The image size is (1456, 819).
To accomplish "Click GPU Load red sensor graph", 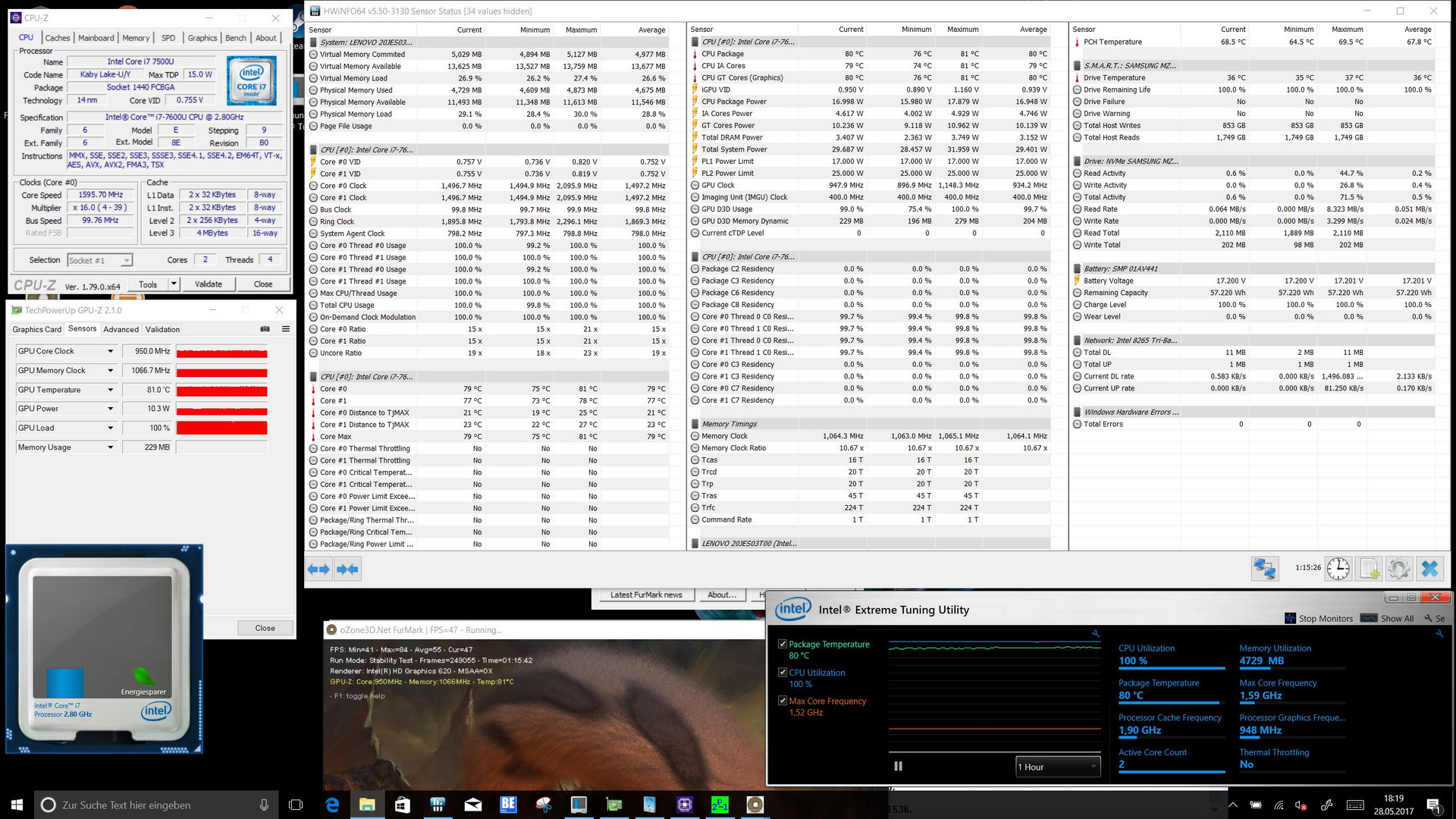I will (221, 428).
